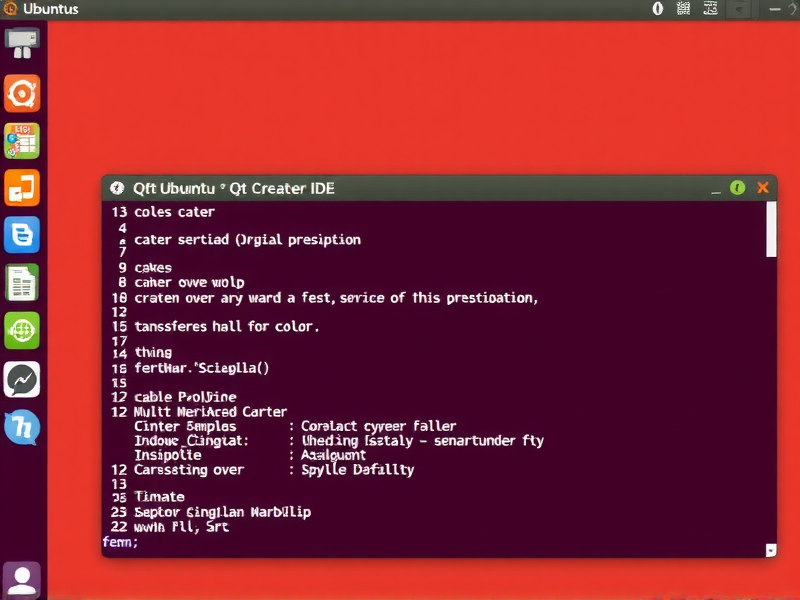Open the globe web browser from the dock
Screen dimensions: 800x600
pyautogui.click(x=22, y=332)
